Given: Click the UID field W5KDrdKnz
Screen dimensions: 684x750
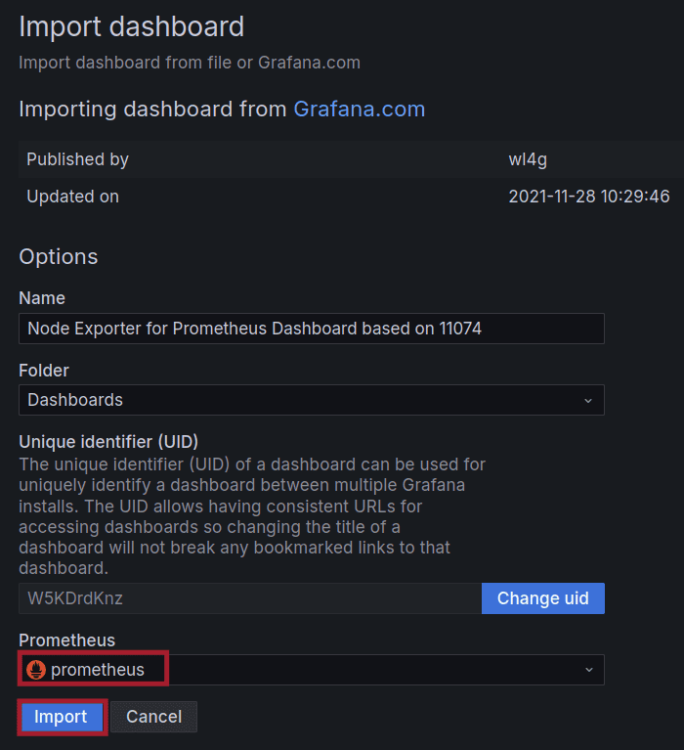Looking at the screenshot, I should pyautogui.click(x=250, y=598).
